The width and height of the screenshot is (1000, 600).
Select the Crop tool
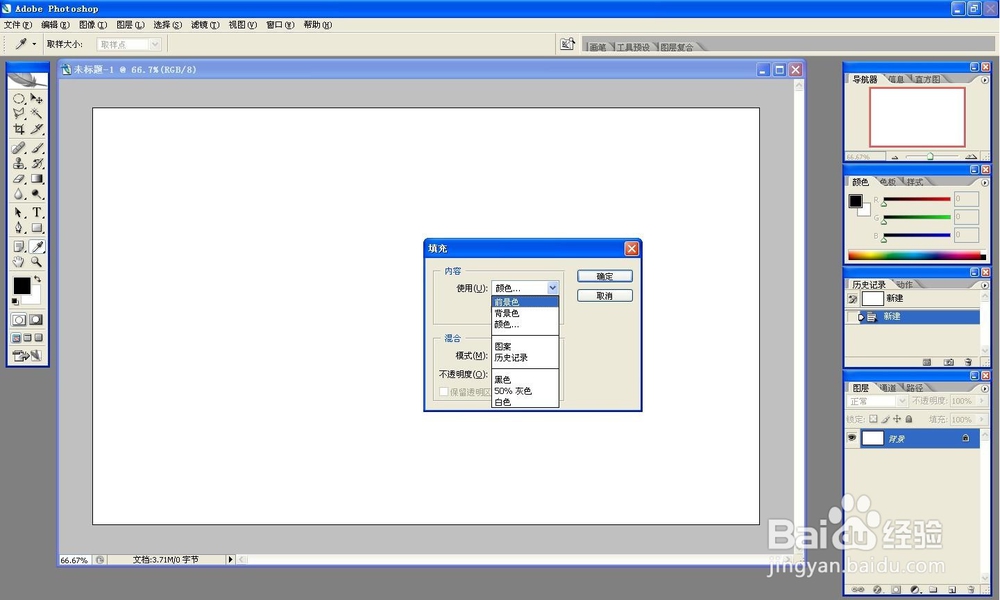19,129
